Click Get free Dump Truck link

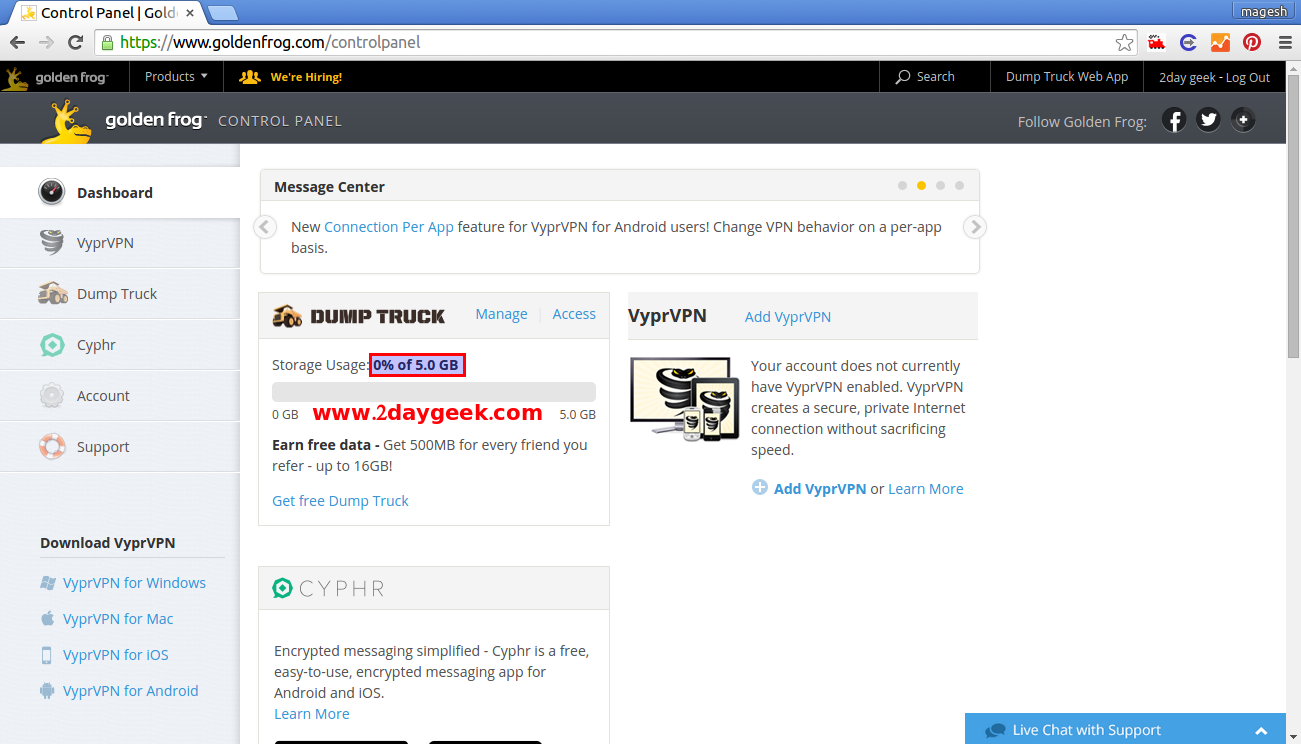point(340,501)
